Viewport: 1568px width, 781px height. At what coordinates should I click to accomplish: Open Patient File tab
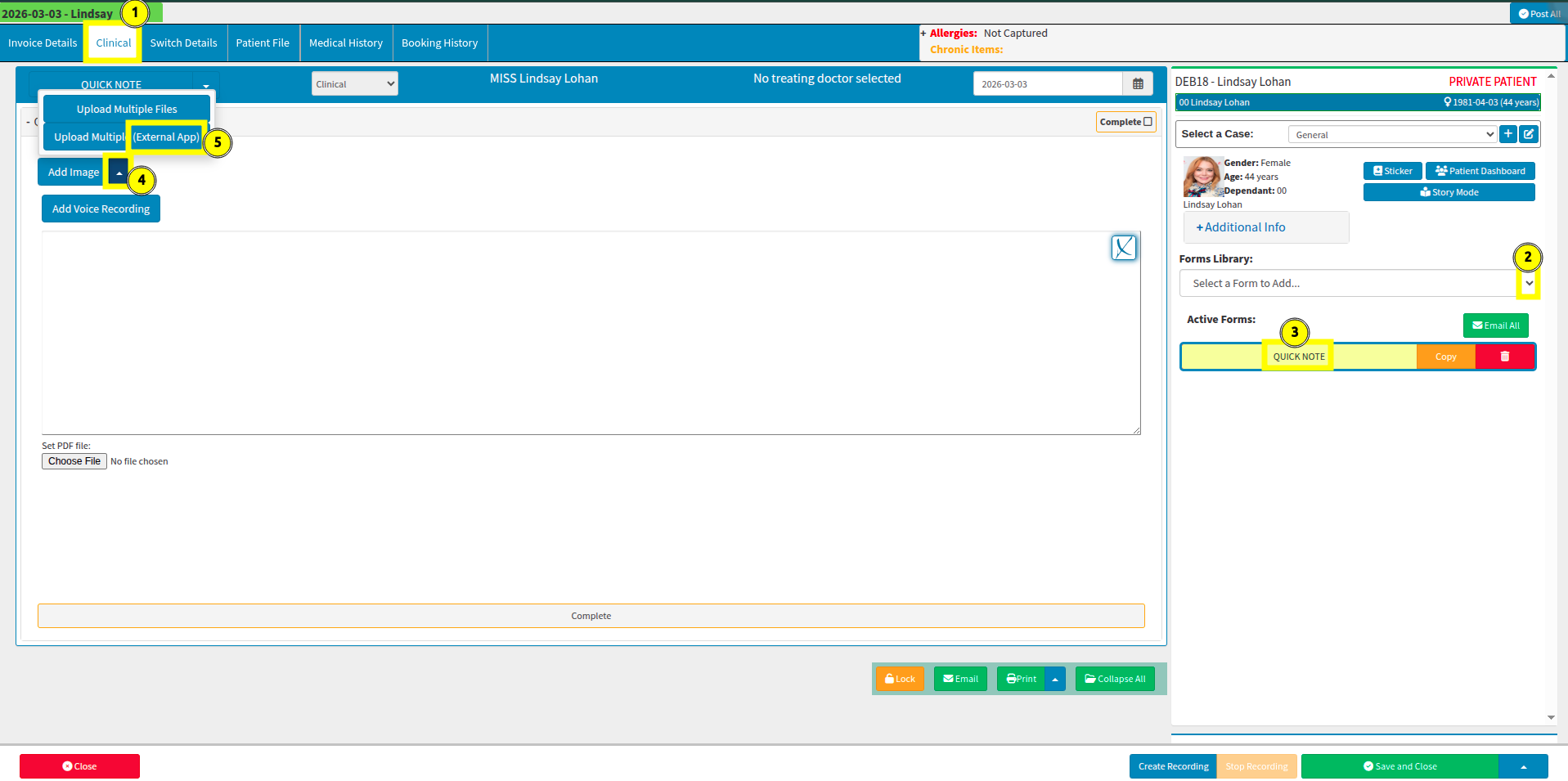(263, 43)
